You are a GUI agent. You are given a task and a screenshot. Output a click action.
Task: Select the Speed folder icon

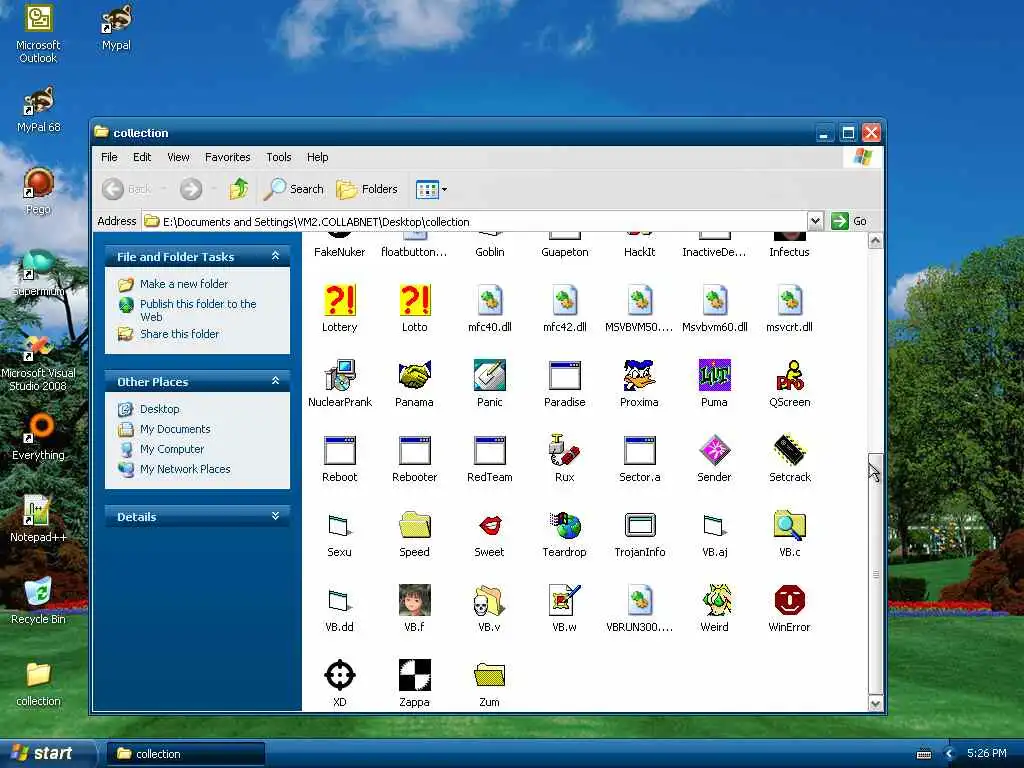pyautogui.click(x=415, y=526)
